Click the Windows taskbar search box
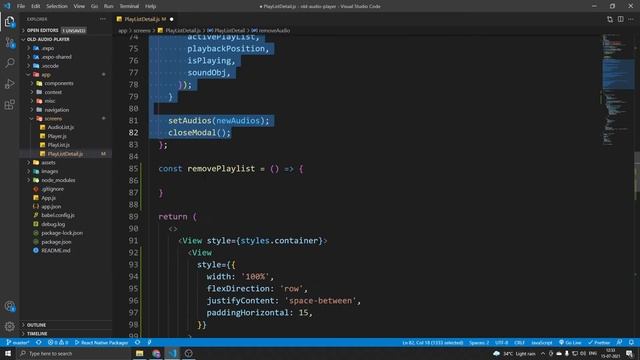 coord(74,353)
